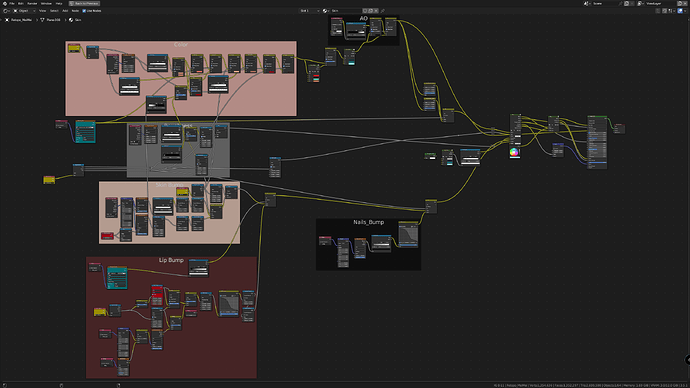This screenshot has width=690, height=388.
Task: Click the curve graph in the Lip Bump frame
Action: pos(229,303)
